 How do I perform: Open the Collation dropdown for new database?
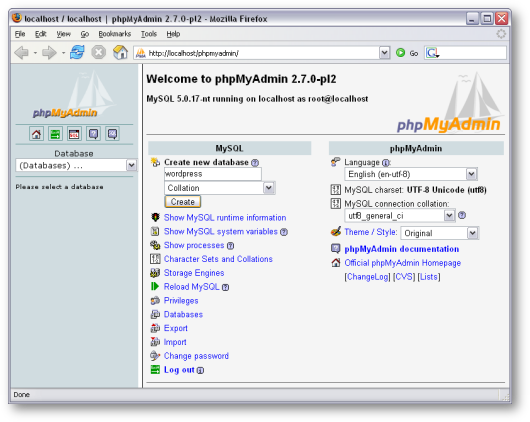pos(220,188)
